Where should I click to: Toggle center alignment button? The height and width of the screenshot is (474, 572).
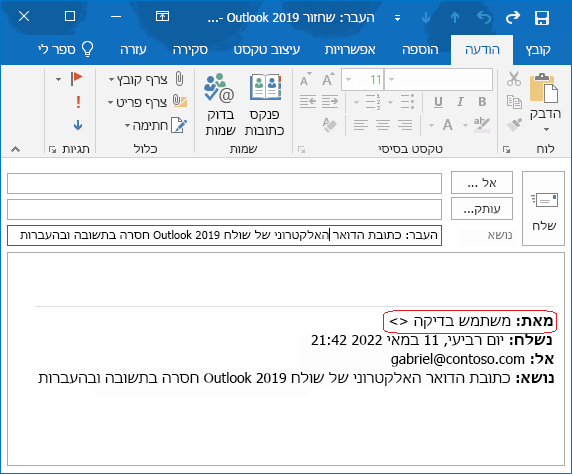pyautogui.click(x=383, y=125)
